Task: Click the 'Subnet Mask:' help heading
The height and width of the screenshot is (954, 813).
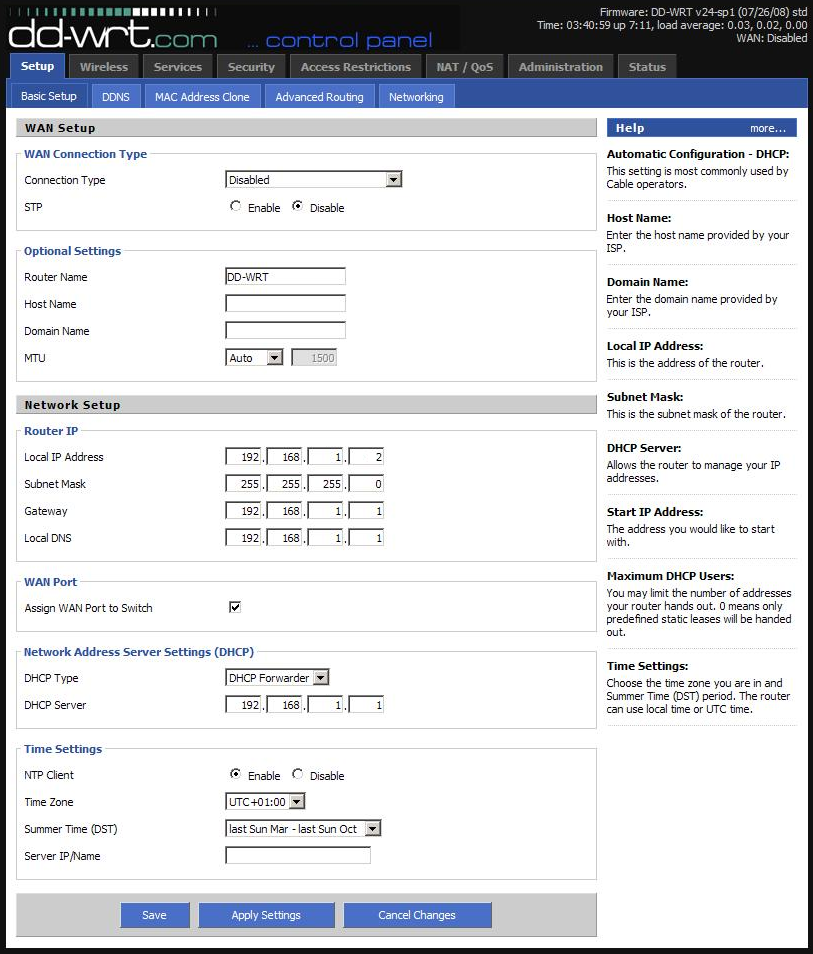Action: click(x=645, y=397)
